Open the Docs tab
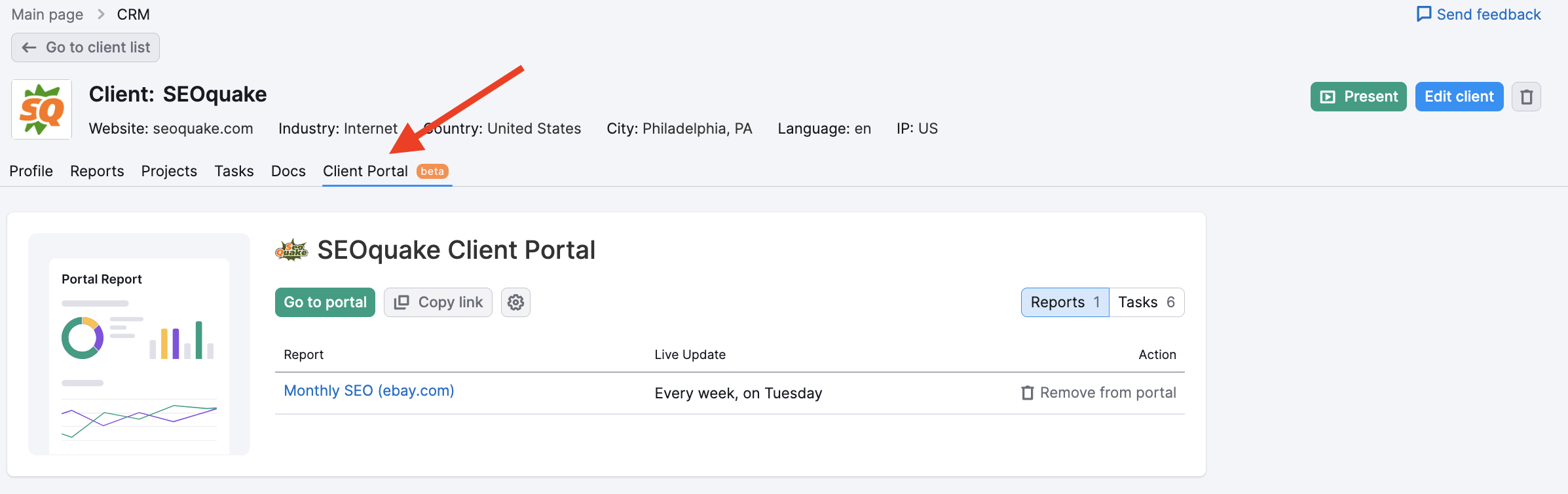Image resolution: width=1568 pixels, height=494 pixels. [288, 171]
